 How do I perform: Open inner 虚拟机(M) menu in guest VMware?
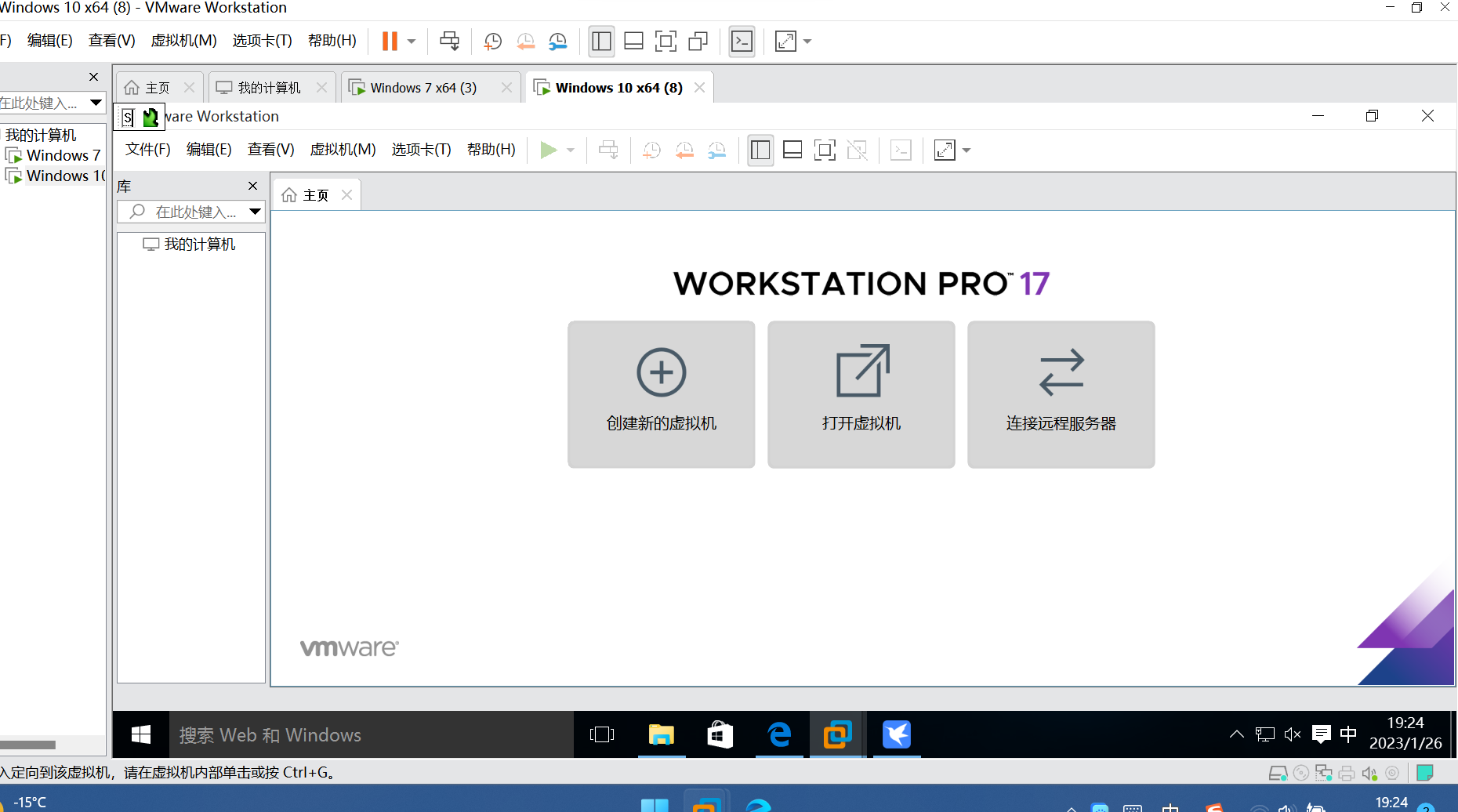[343, 149]
